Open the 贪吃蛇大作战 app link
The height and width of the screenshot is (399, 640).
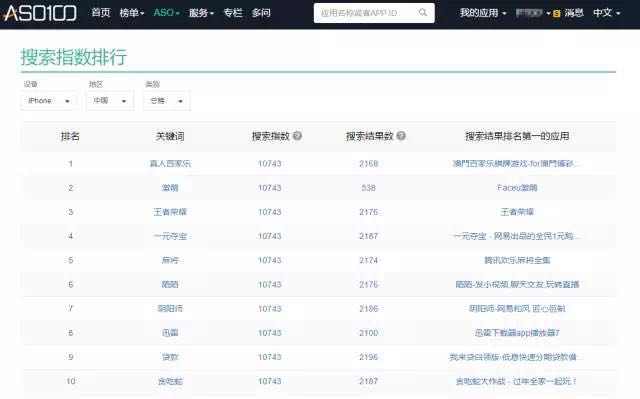(516, 381)
